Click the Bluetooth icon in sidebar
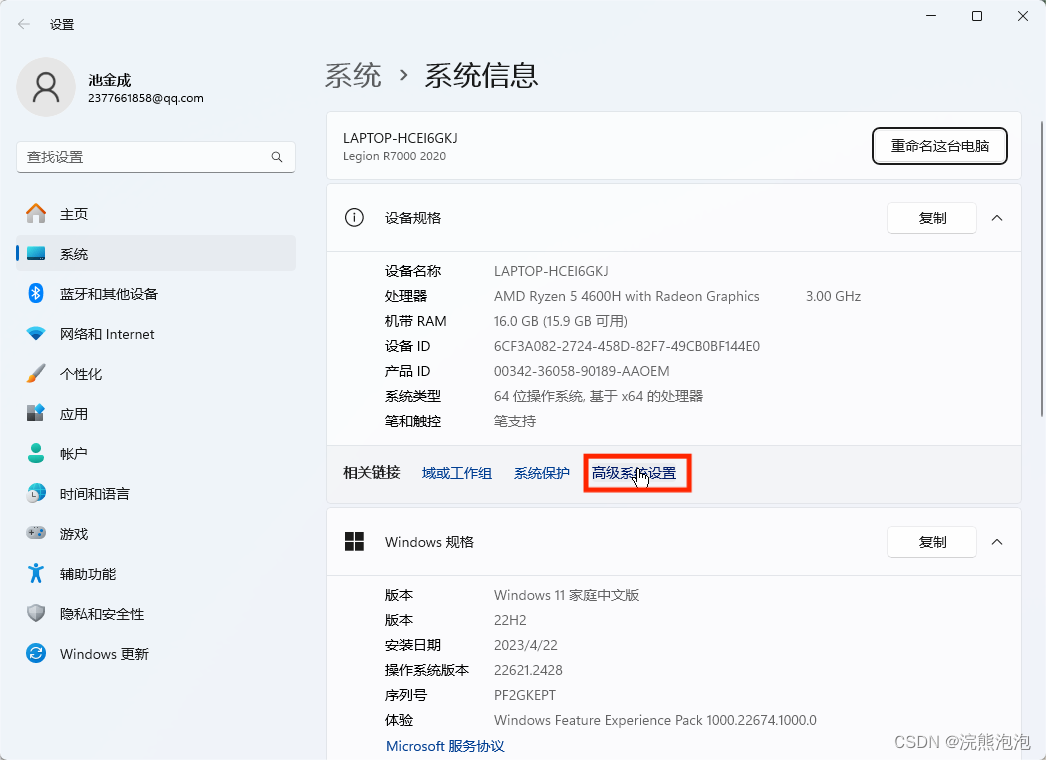 coord(36,294)
